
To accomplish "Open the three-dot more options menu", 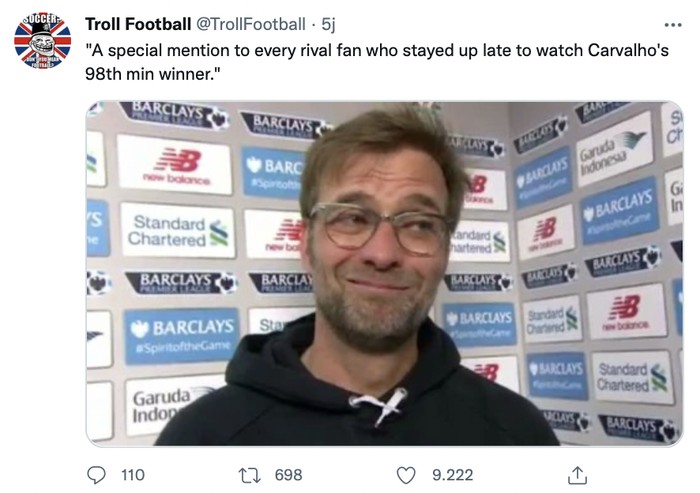I will click(673, 24).
